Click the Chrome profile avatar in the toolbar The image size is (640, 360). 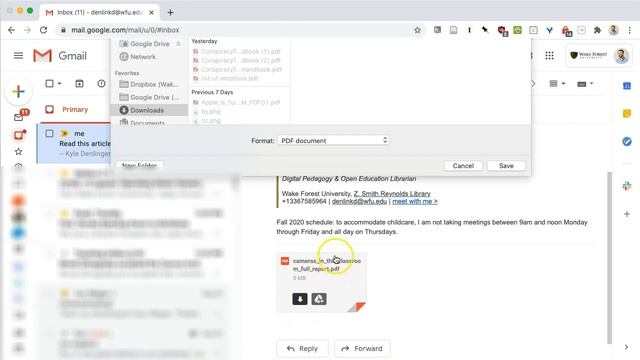click(x=613, y=30)
